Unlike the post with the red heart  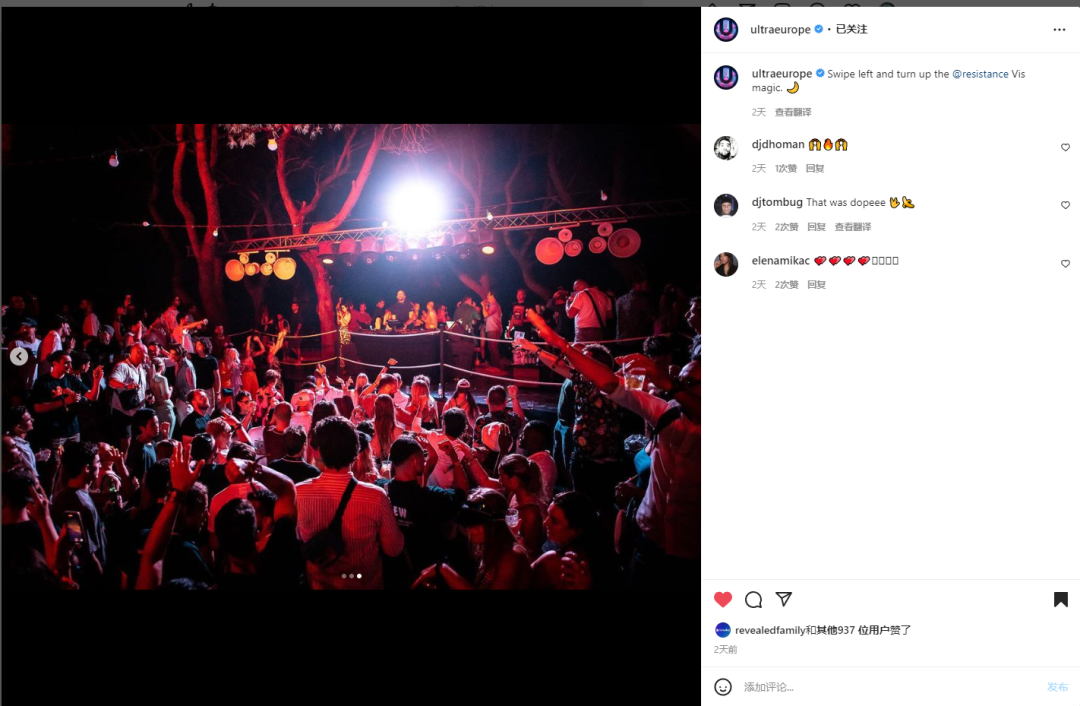coord(723,599)
